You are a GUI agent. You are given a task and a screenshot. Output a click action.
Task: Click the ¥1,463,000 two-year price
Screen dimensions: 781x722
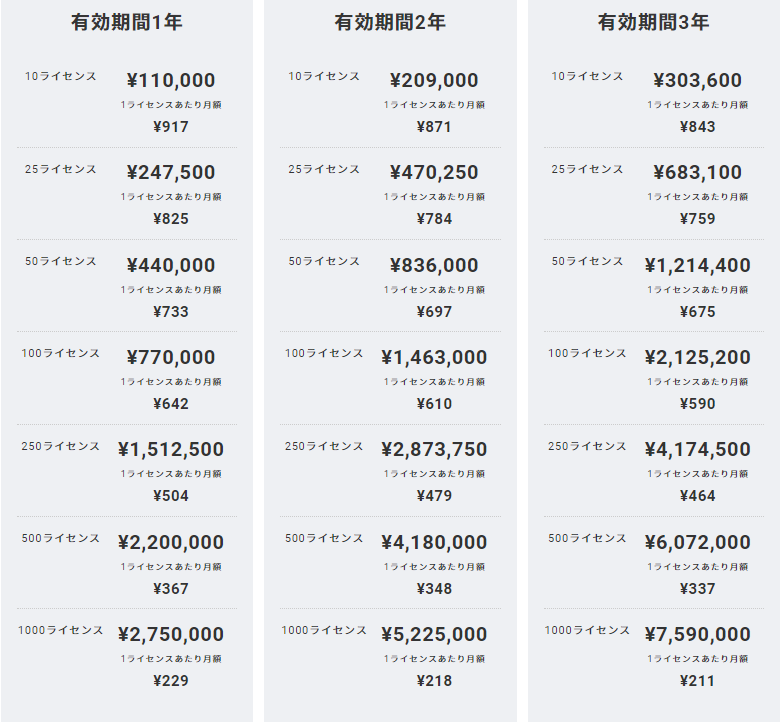point(434,357)
